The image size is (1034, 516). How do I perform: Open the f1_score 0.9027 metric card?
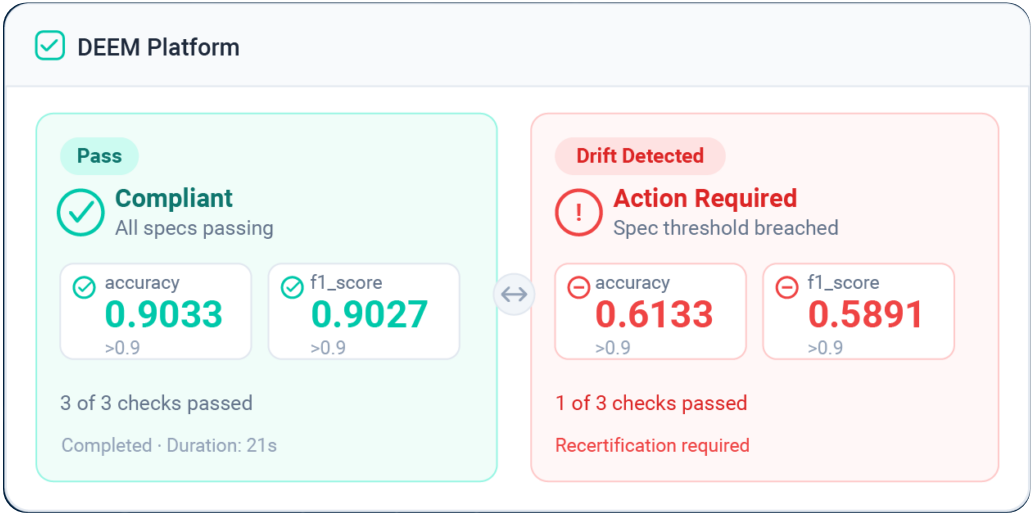coord(364,311)
